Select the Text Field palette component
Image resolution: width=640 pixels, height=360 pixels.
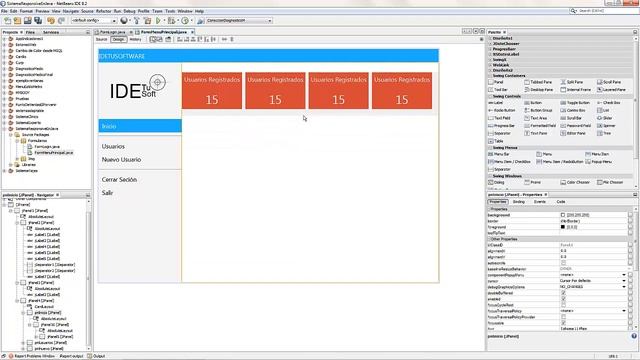(x=499, y=118)
